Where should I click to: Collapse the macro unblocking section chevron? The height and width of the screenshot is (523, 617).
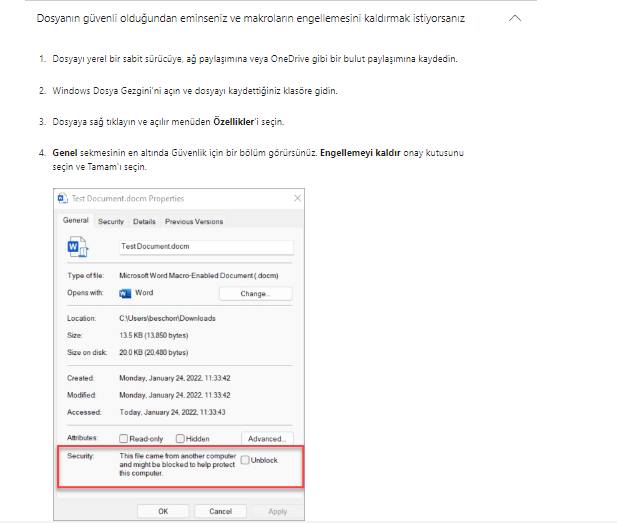pyautogui.click(x=514, y=19)
